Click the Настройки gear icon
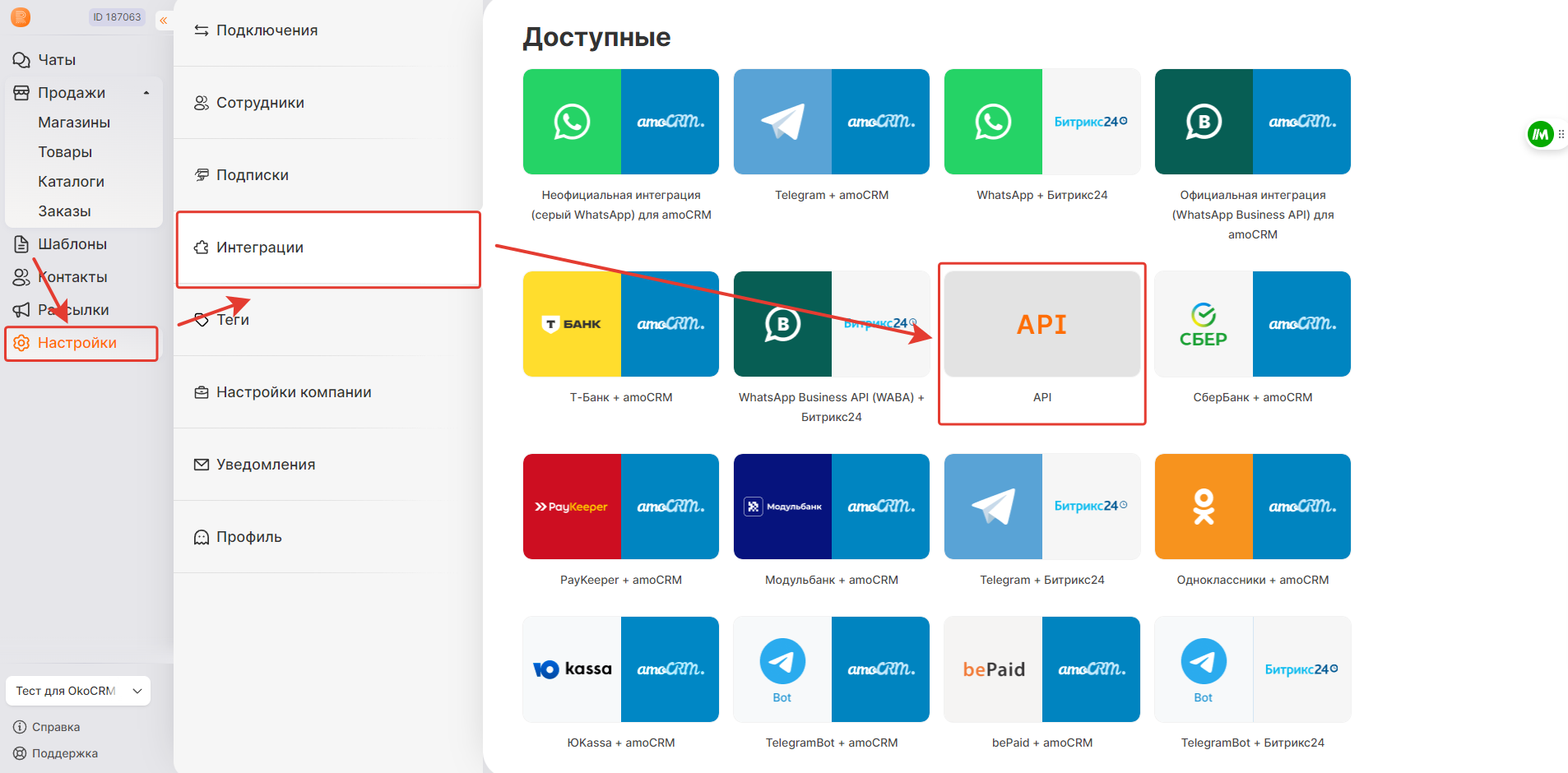The height and width of the screenshot is (773, 1568). [x=21, y=343]
